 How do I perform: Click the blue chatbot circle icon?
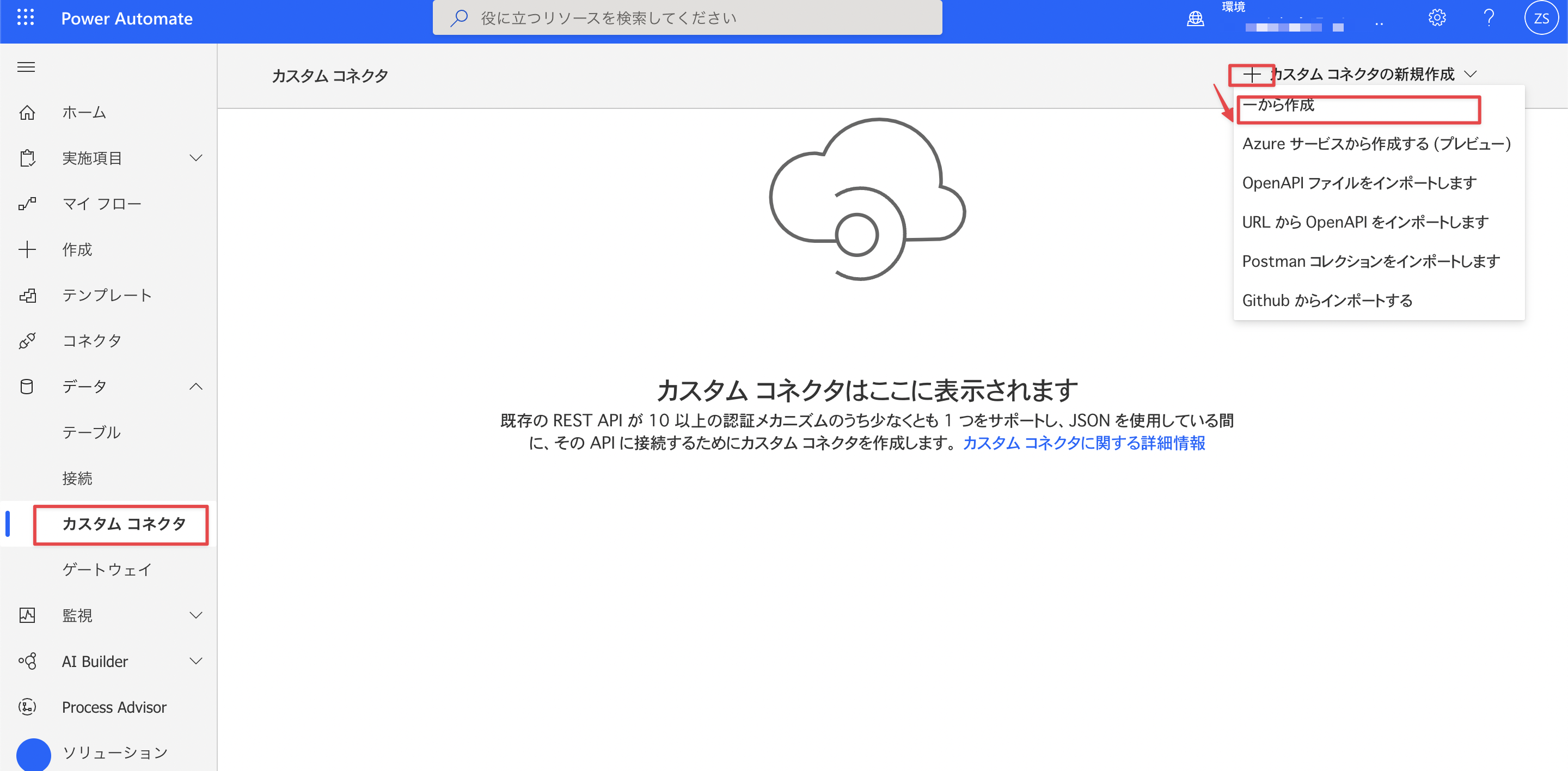pos(33,755)
